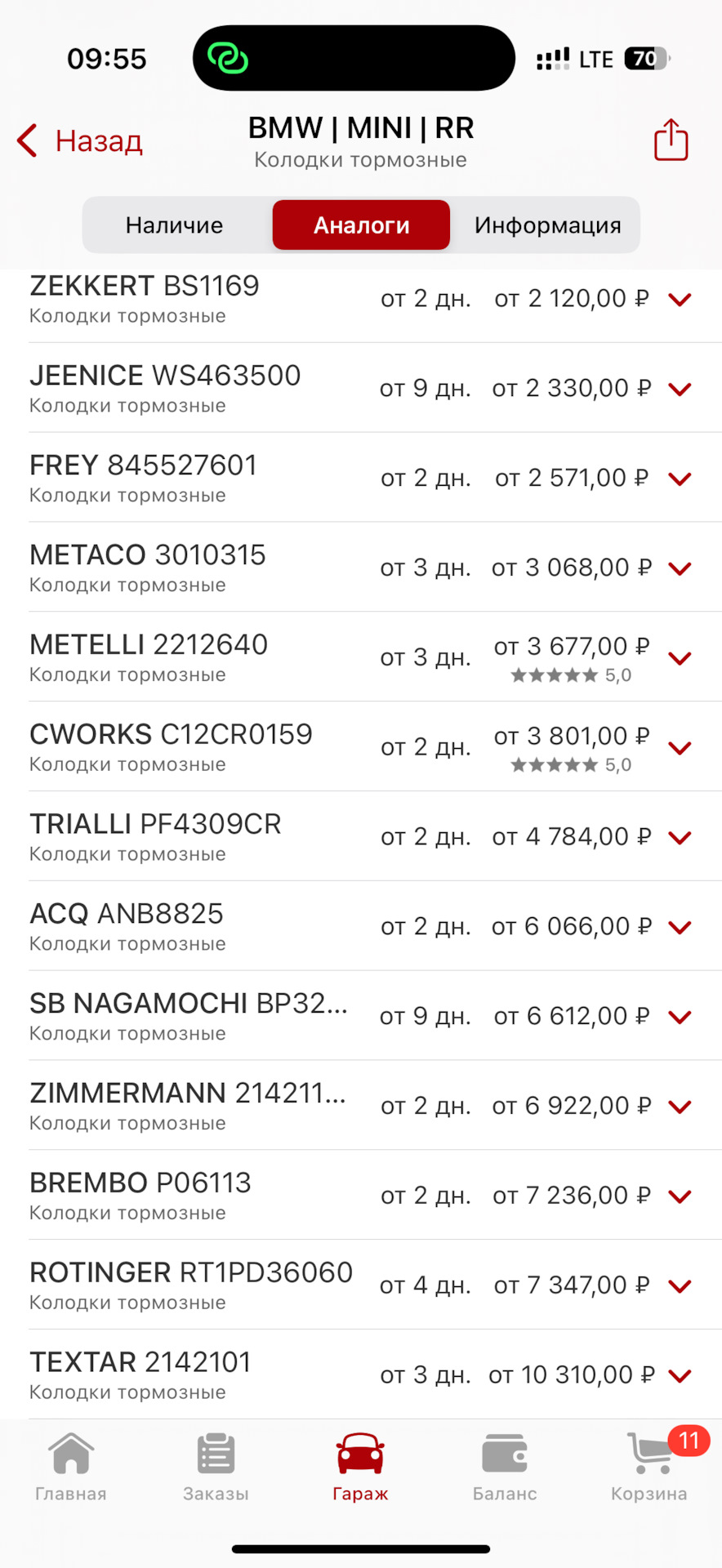Go back using the Назад chevron
Image resolution: width=722 pixels, height=1568 pixels.
tap(28, 140)
